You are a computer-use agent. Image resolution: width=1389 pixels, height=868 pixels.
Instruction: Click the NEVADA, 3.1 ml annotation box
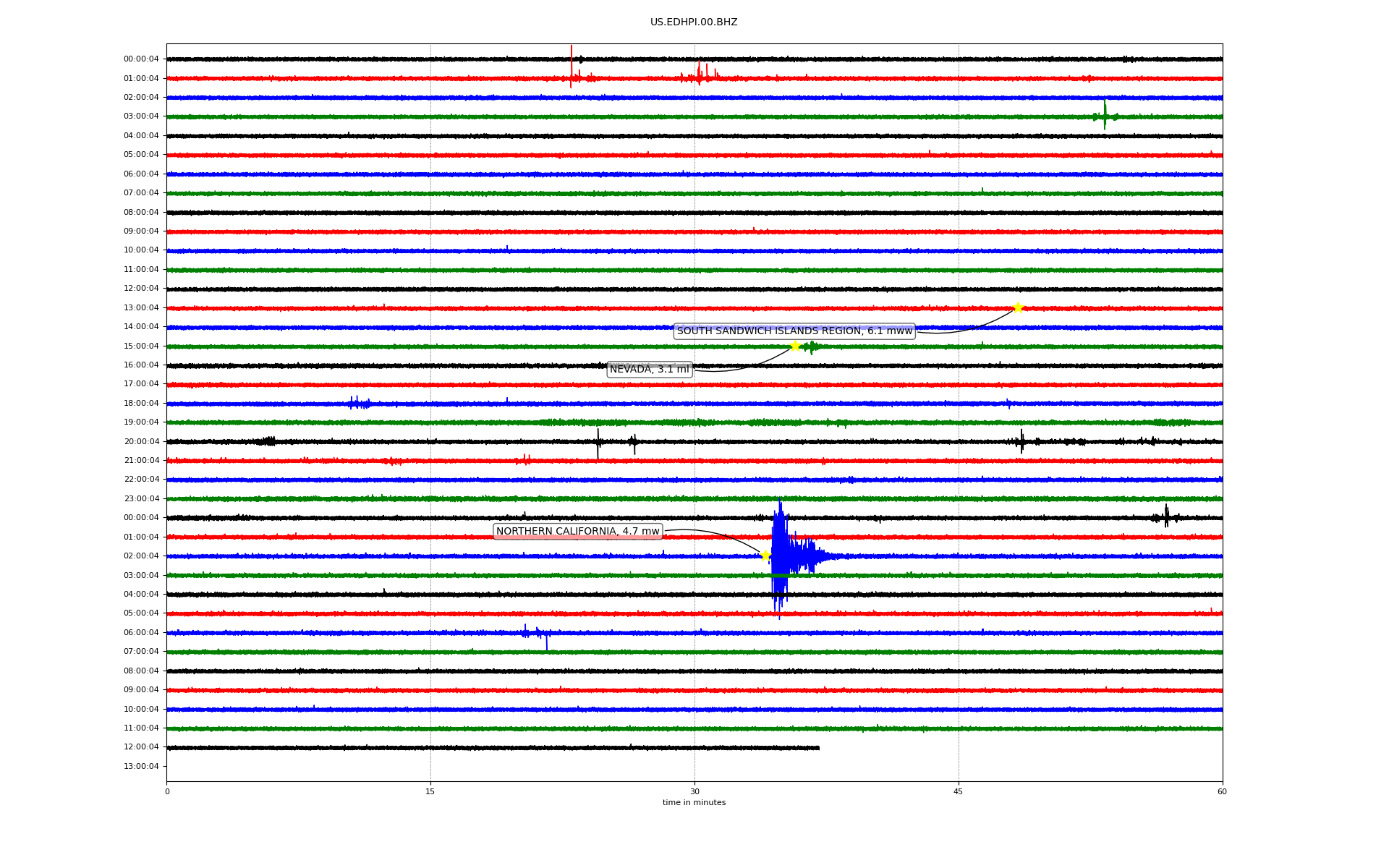(650, 370)
